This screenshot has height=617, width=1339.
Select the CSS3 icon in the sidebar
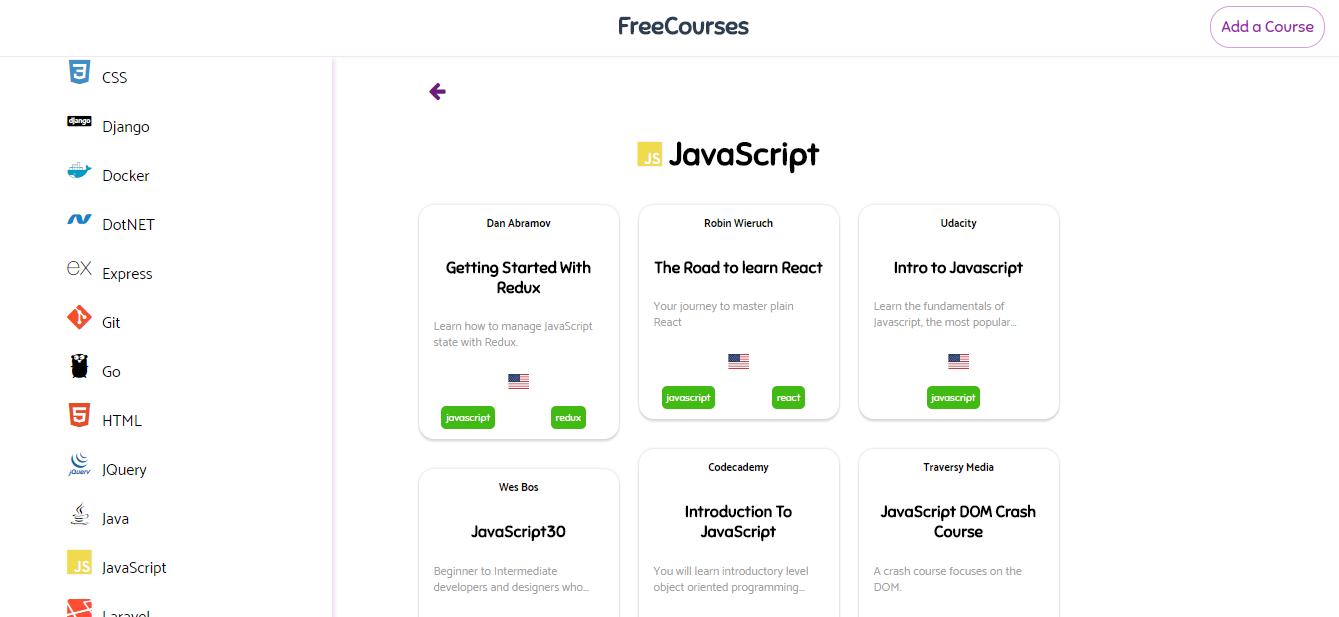coord(79,70)
